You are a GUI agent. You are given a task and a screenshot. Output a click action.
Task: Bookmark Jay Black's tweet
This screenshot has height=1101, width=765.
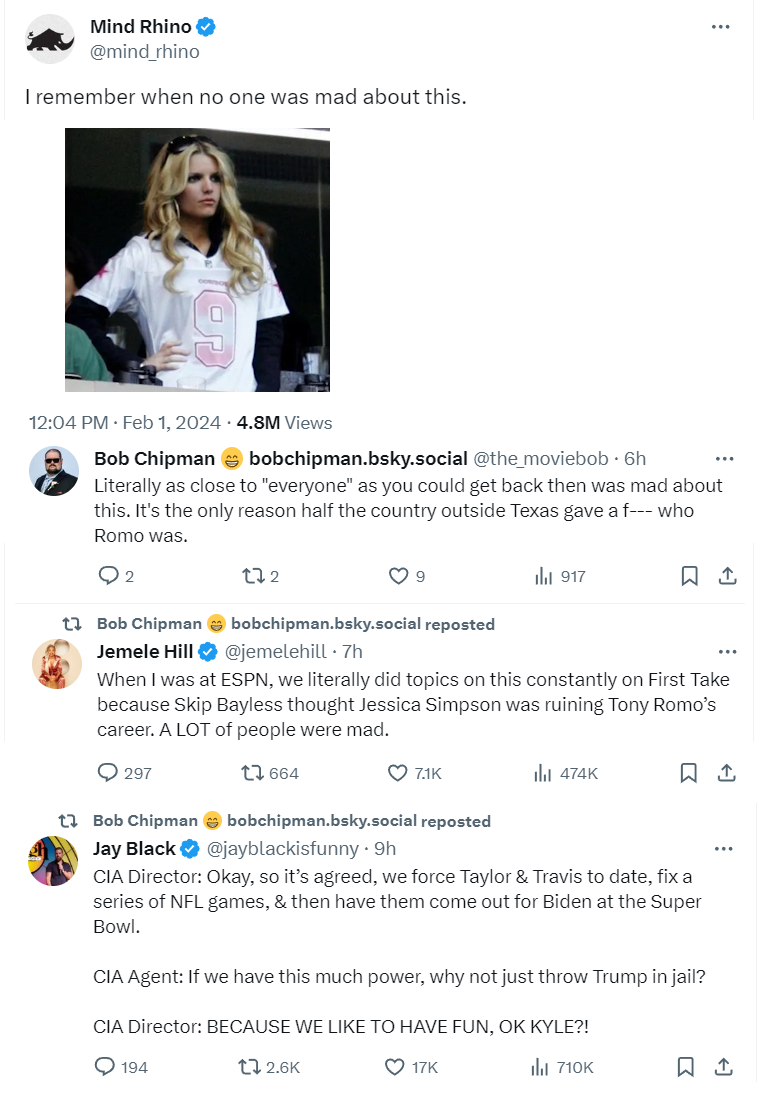pyautogui.click(x=686, y=1067)
